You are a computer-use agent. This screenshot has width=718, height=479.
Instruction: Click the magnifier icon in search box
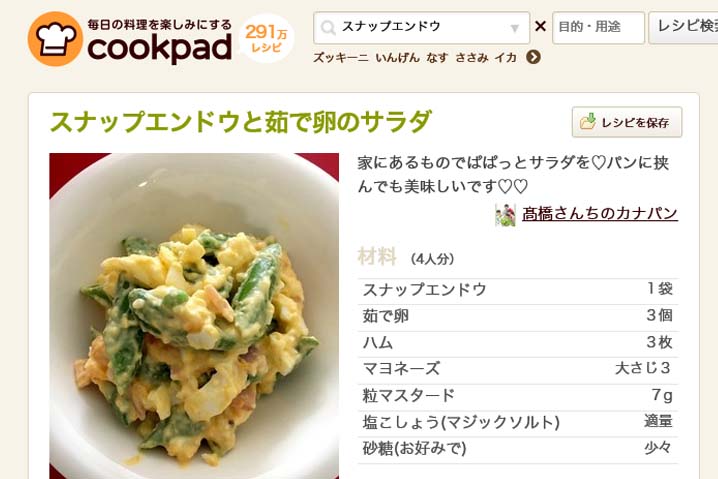click(x=328, y=28)
